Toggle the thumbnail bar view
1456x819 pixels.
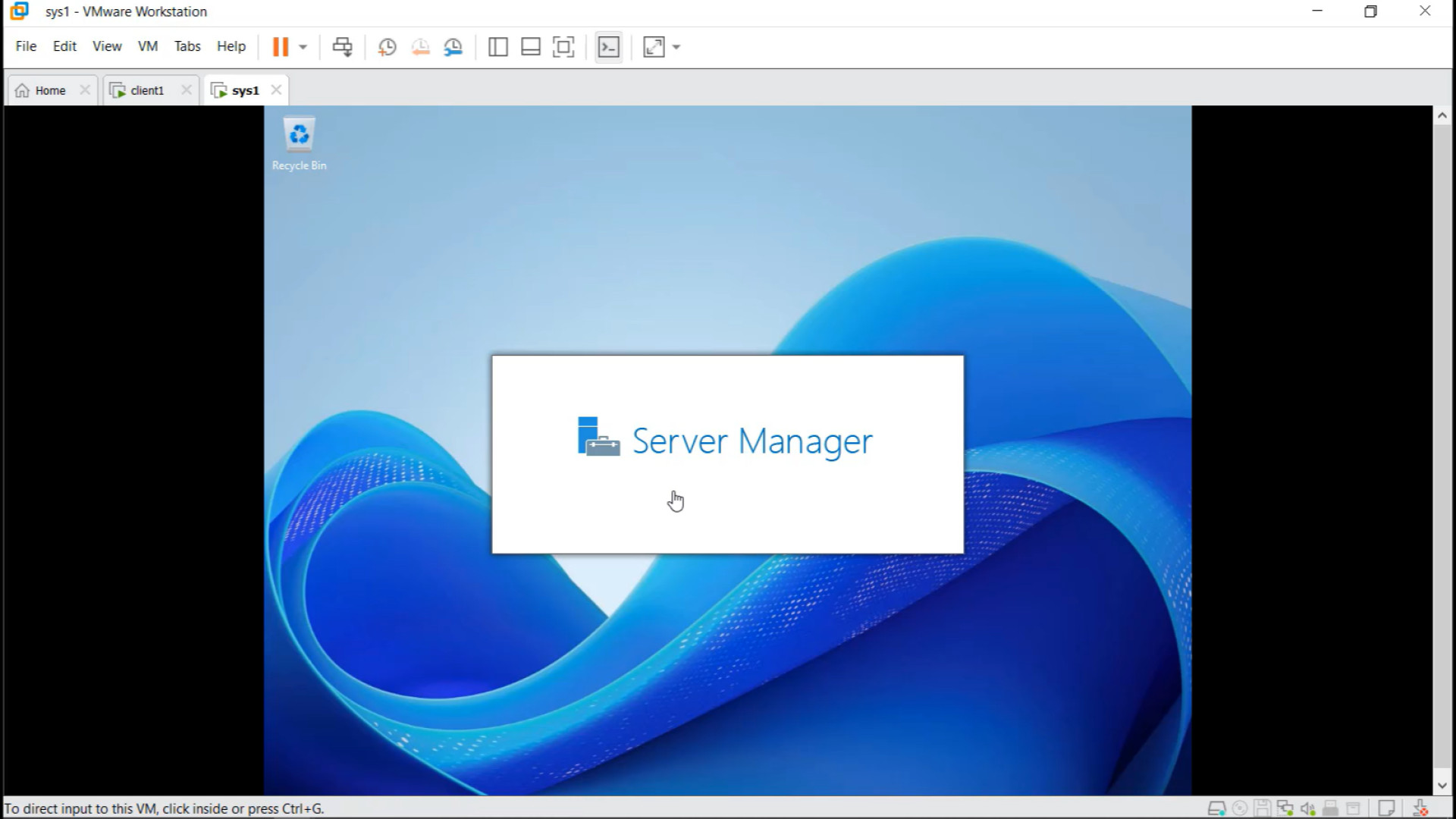pyautogui.click(x=530, y=47)
